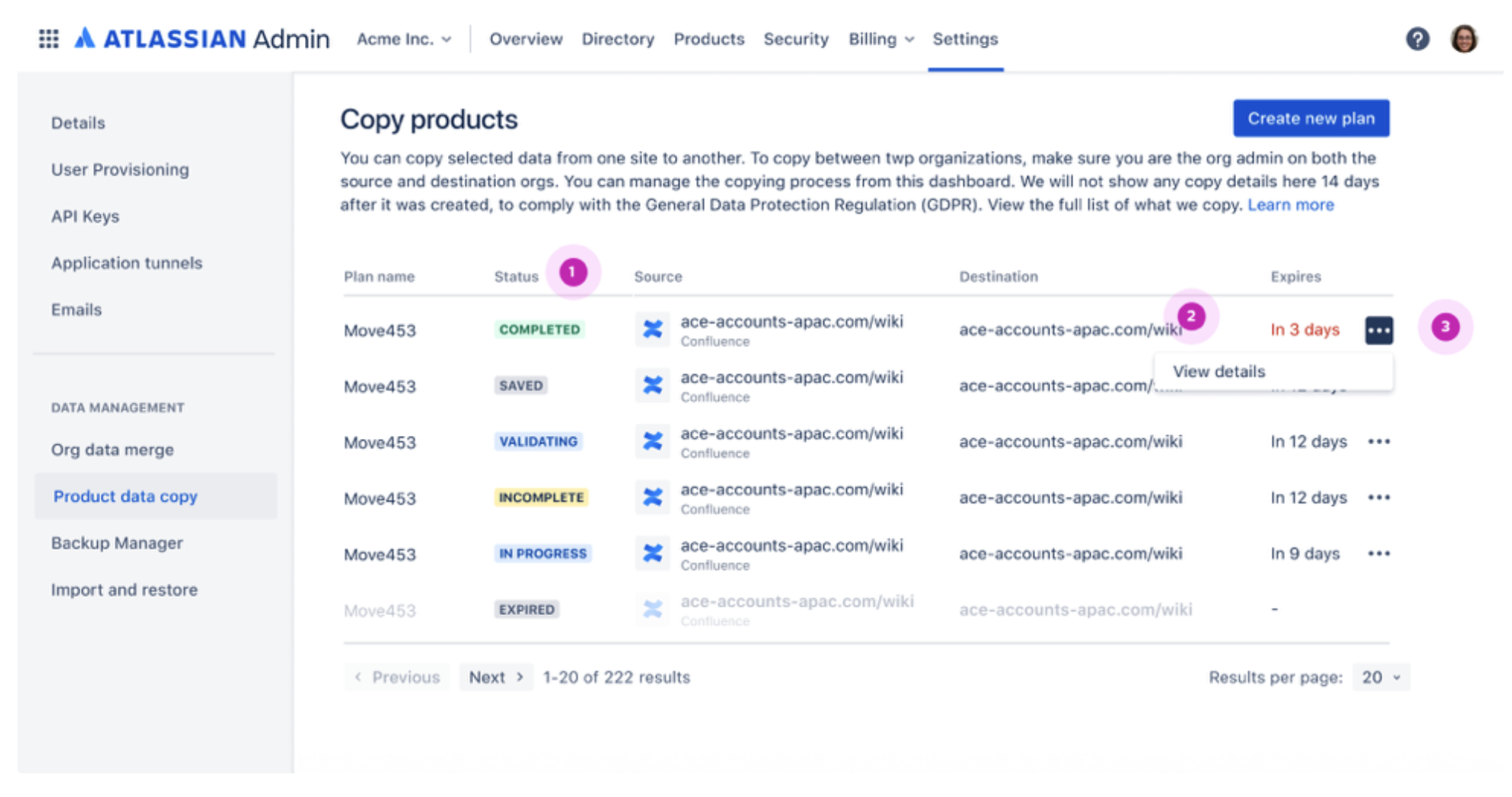Click Move453 in the COMPLETED row
This screenshot has width=1512, height=797.
(380, 330)
